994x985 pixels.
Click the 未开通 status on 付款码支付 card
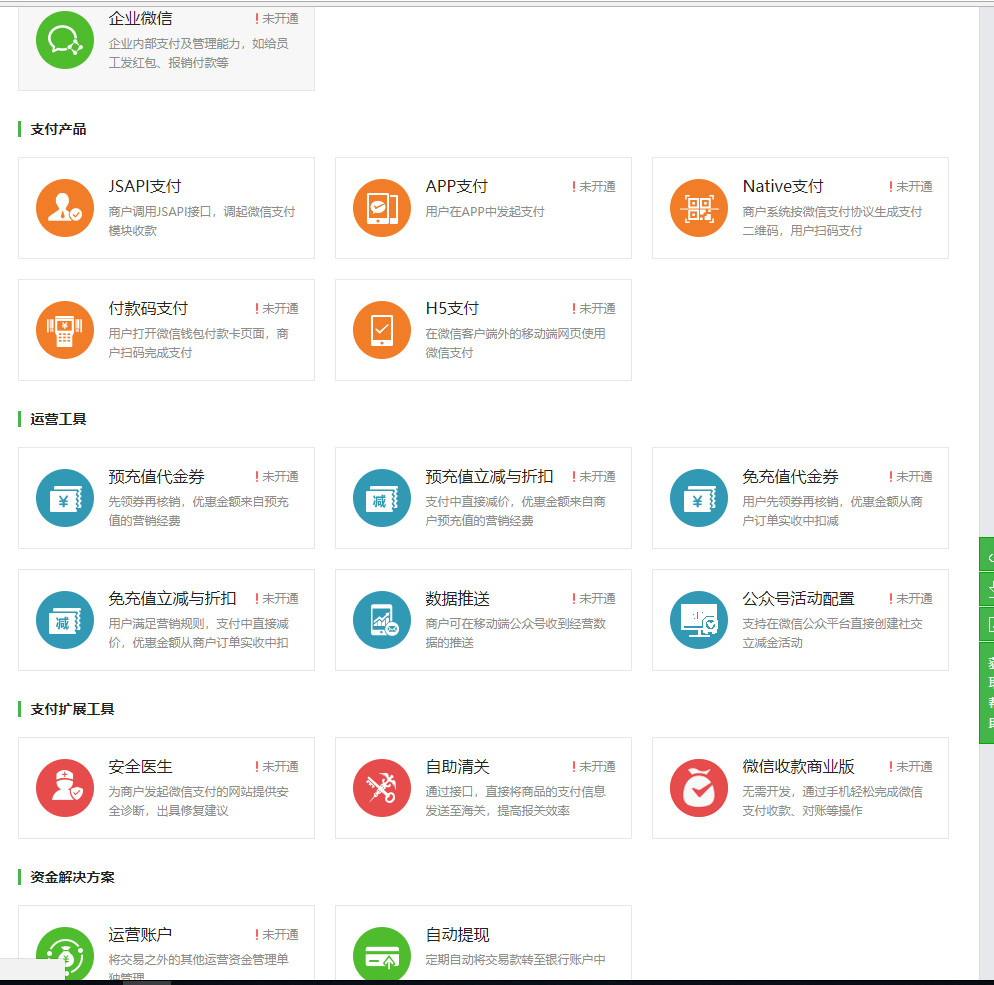pos(277,309)
